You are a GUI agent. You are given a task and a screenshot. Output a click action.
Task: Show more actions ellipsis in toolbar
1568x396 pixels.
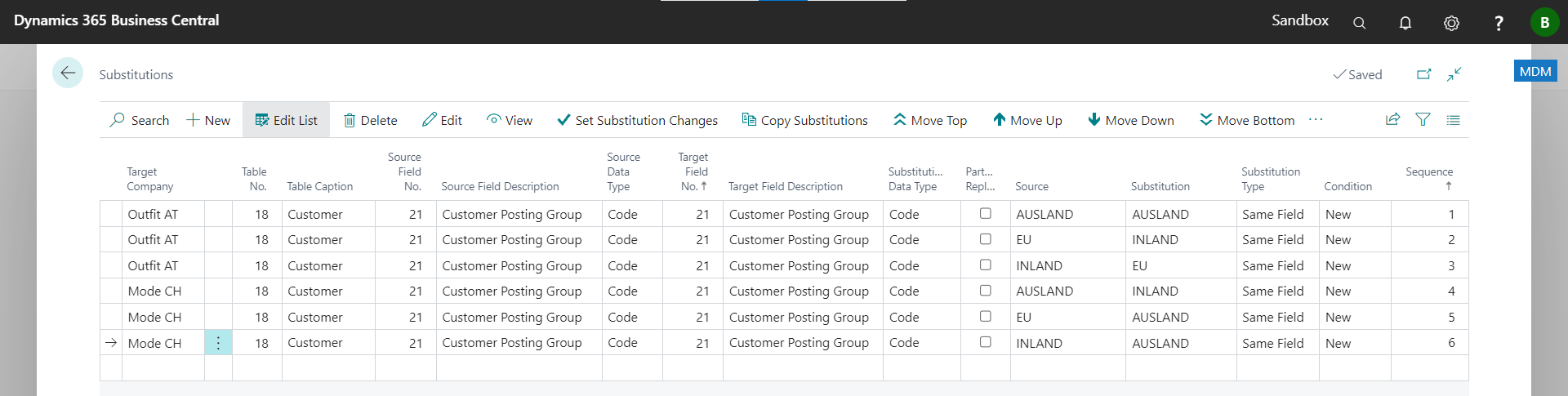(1315, 120)
